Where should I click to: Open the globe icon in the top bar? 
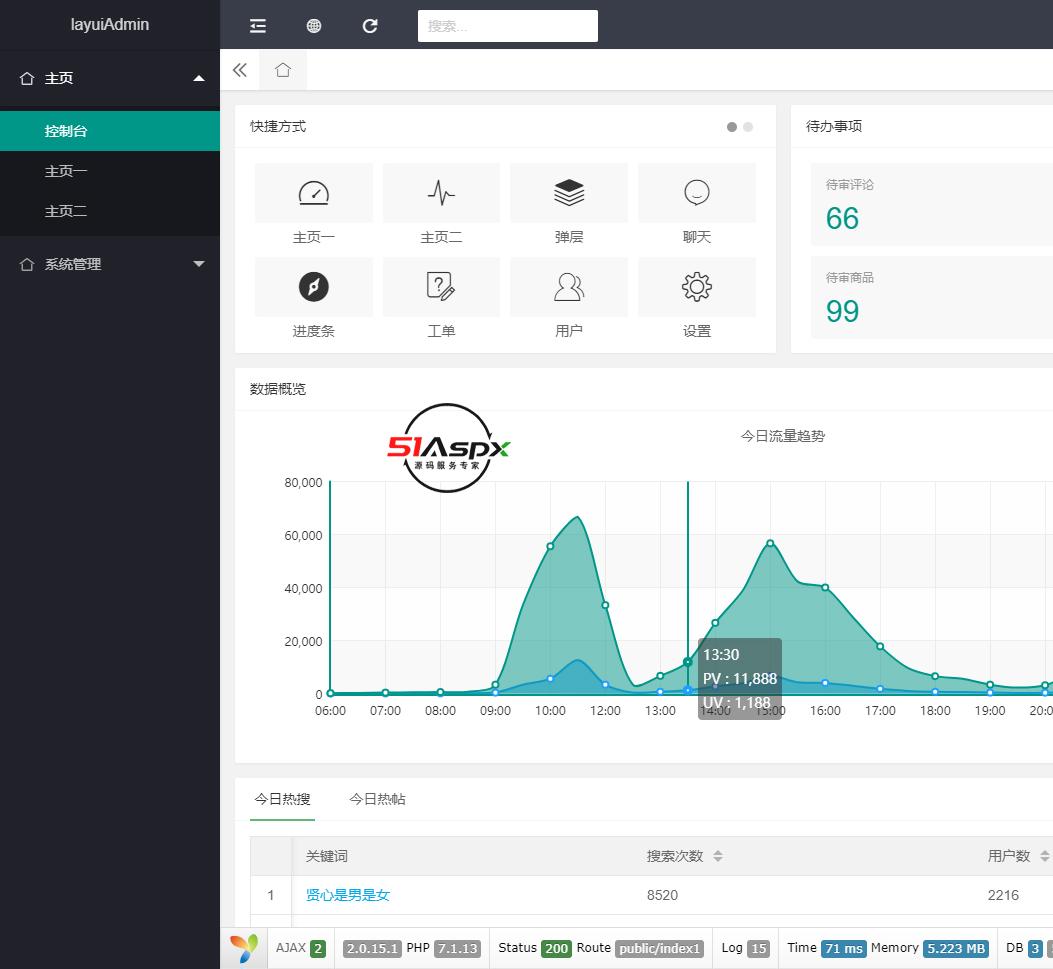[x=314, y=26]
